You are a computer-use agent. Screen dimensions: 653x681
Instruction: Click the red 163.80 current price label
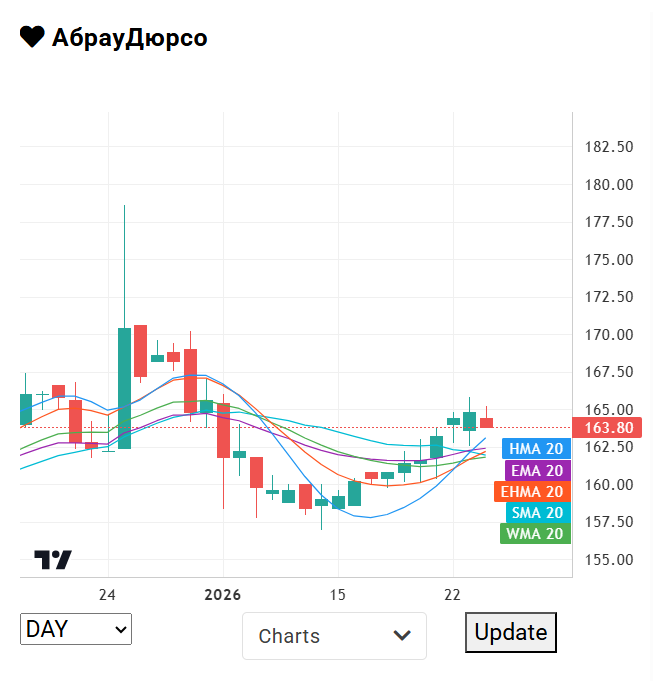pos(608,427)
